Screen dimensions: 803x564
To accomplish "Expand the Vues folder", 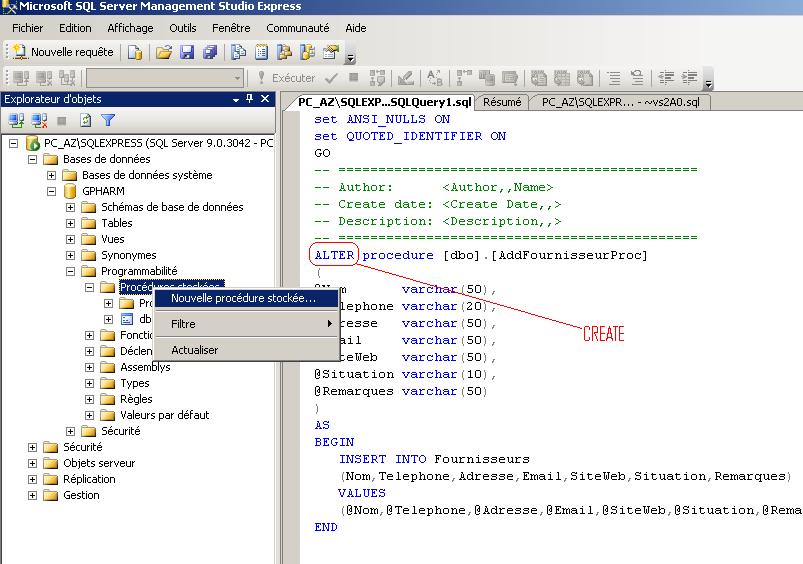I will click(x=70, y=239).
